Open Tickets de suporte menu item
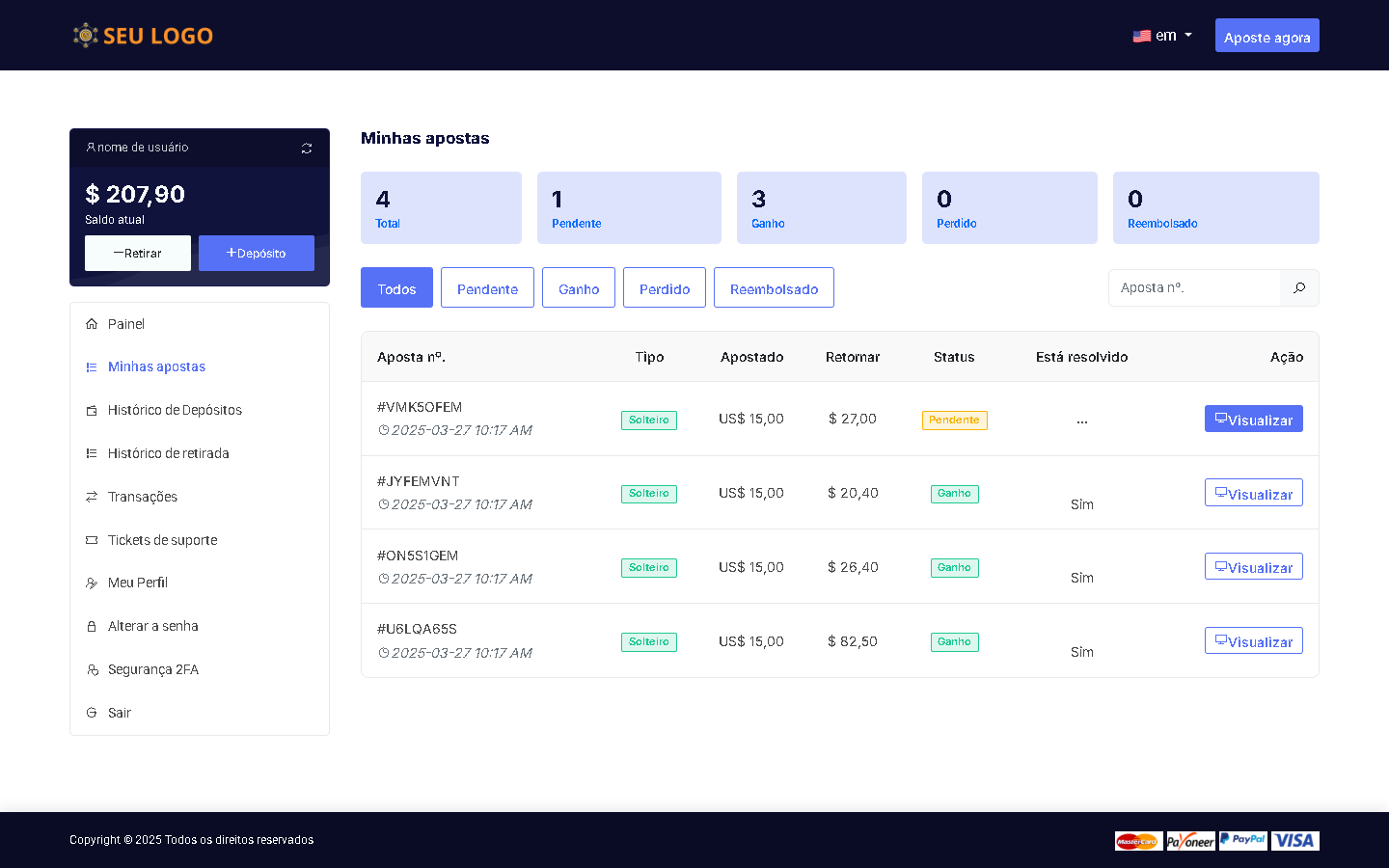 pyautogui.click(x=162, y=540)
